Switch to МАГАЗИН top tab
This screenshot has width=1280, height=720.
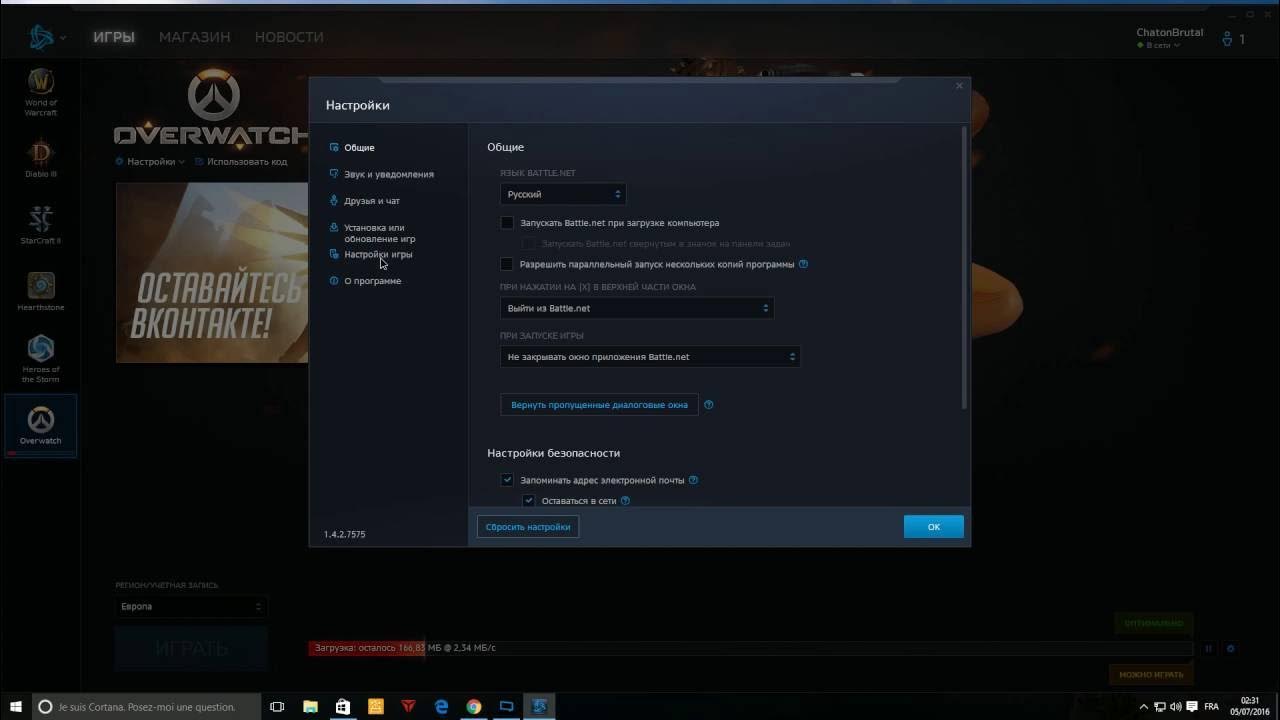pyautogui.click(x=195, y=37)
